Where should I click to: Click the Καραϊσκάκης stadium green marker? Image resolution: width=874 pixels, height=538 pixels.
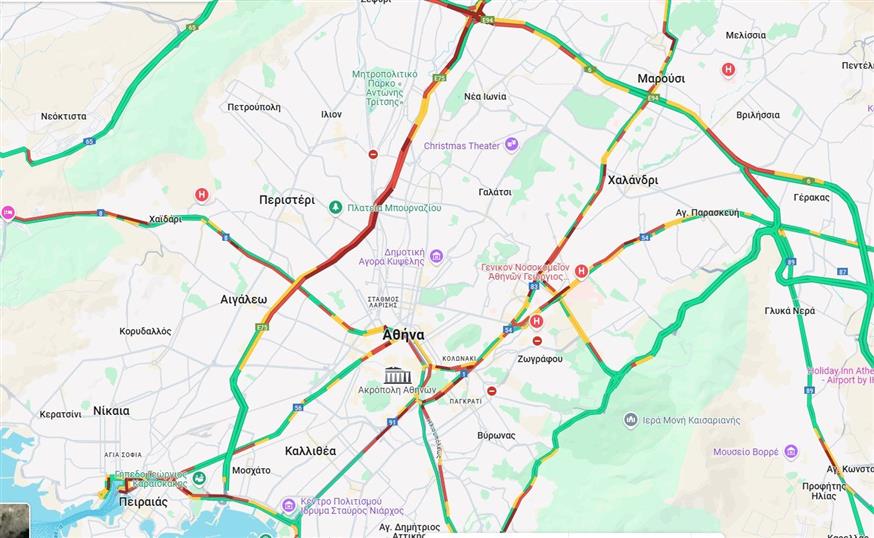(199, 478)
